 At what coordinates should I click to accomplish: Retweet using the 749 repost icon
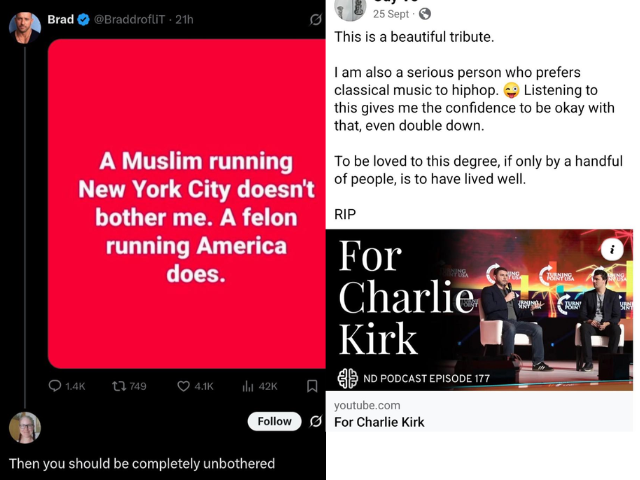pos(119,386)
